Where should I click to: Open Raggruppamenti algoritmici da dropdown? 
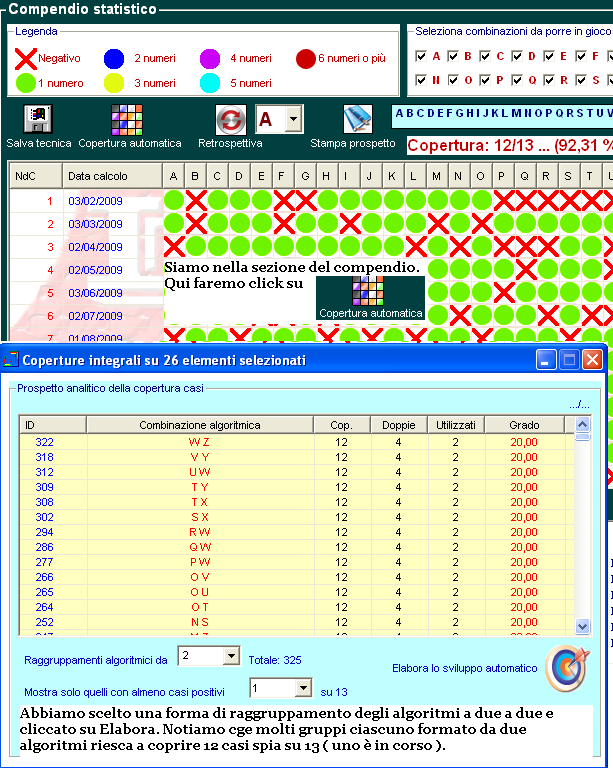click(231, 655)
